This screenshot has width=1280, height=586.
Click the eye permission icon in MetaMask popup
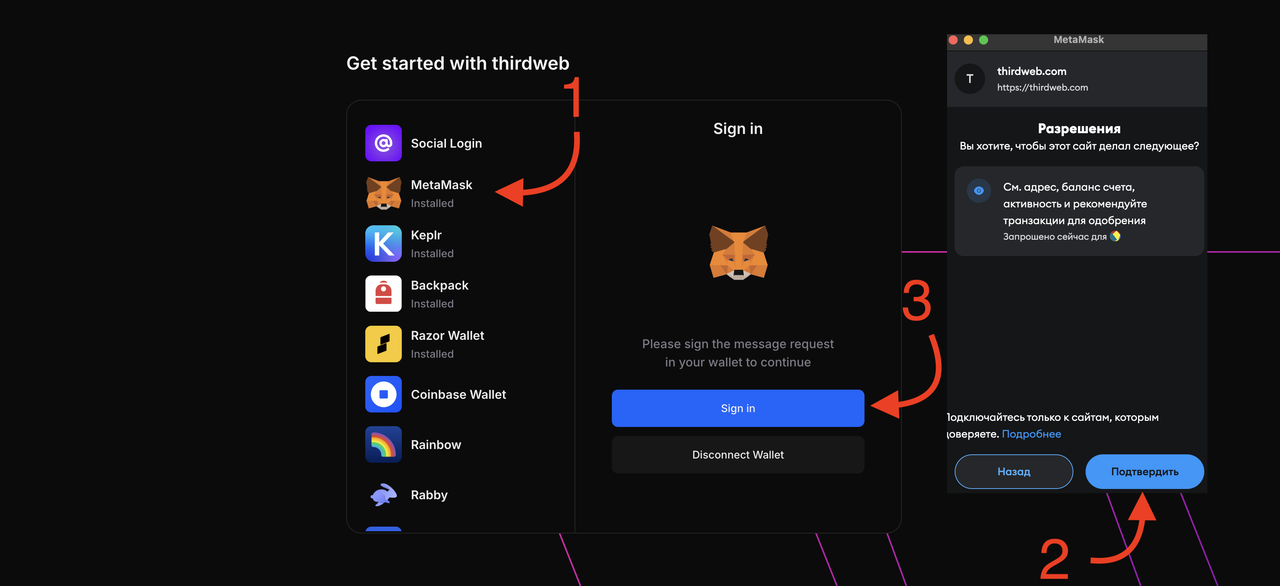pos(978,190)
